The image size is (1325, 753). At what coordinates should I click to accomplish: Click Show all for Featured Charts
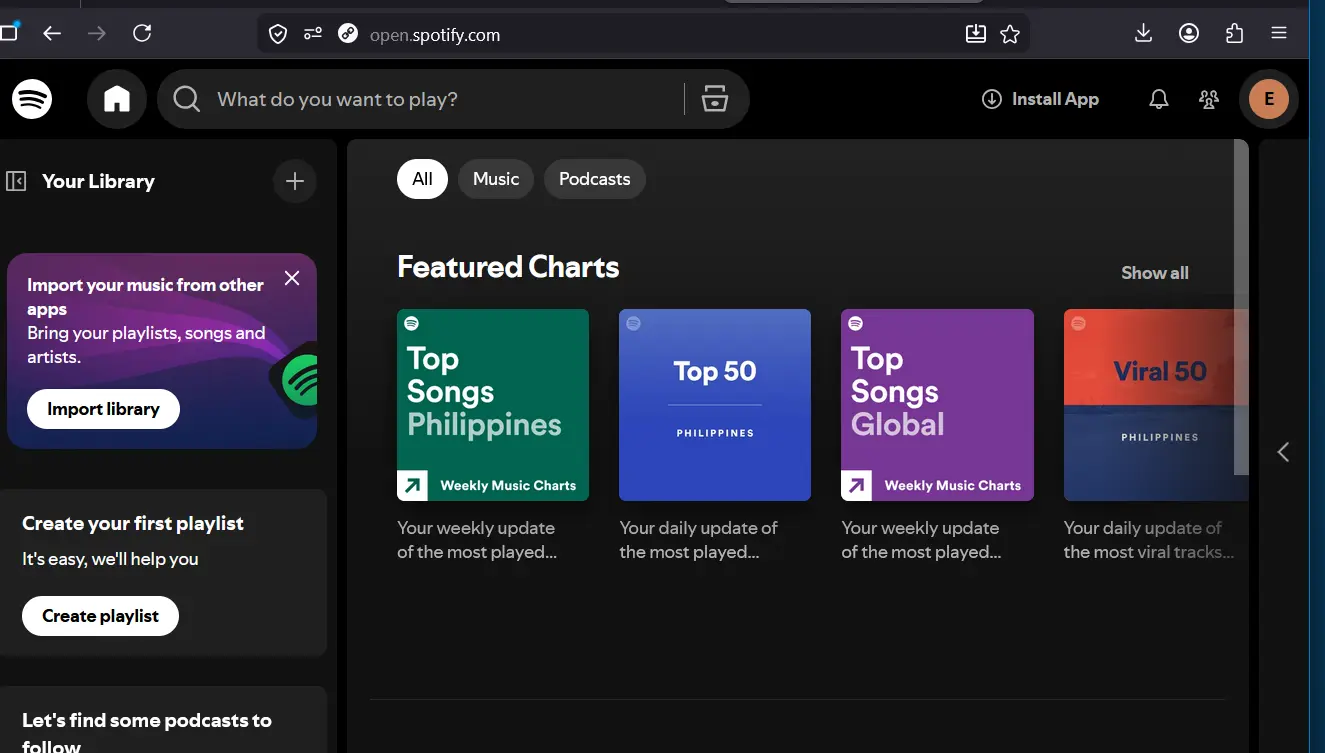[1155, 273]
